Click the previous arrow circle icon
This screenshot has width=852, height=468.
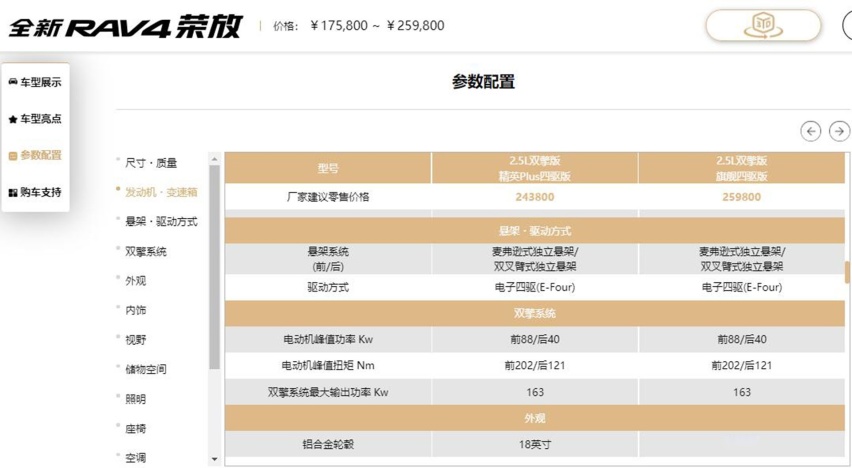coord(811,131)
